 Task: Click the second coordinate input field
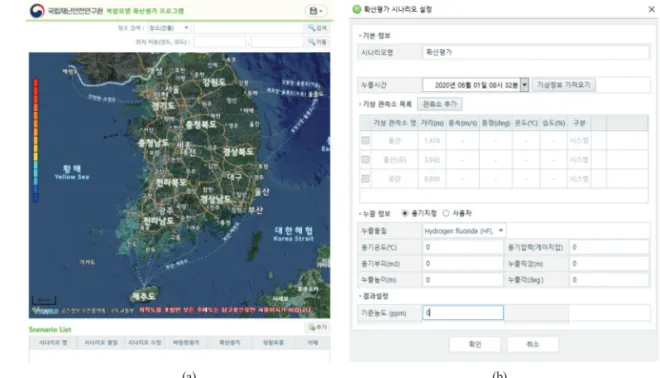(277, 42)
